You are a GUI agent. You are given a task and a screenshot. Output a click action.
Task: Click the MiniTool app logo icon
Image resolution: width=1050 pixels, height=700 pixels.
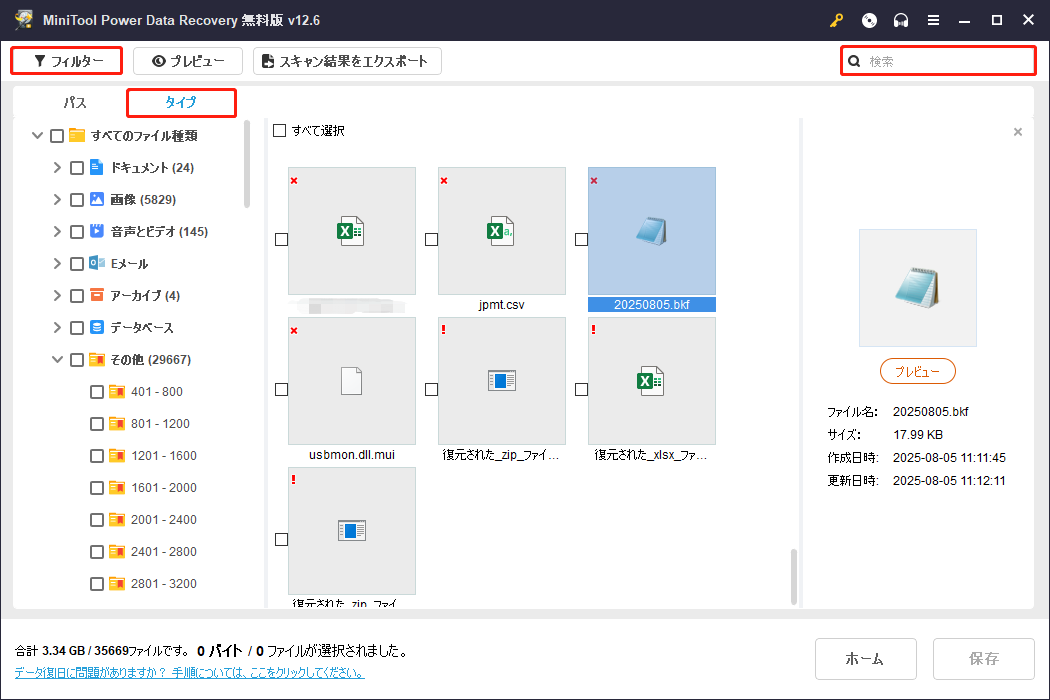[x=24, y=19]
